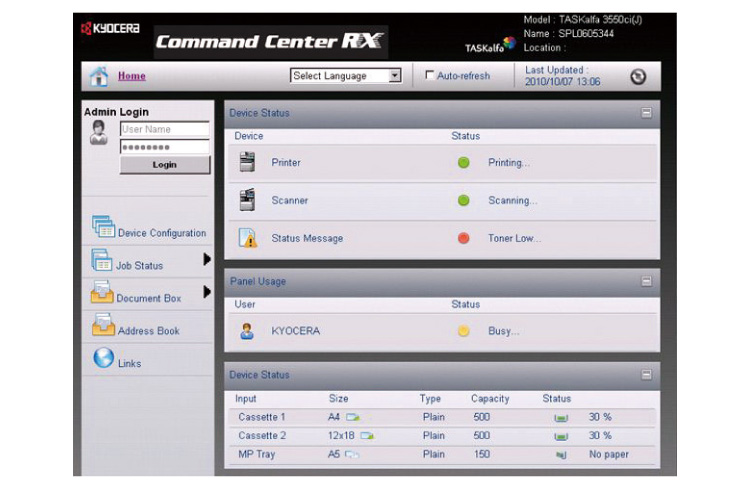Click Cassette 1 paper level icon
Viewport: 750px width, 488px height.
[x=561, y=418]
